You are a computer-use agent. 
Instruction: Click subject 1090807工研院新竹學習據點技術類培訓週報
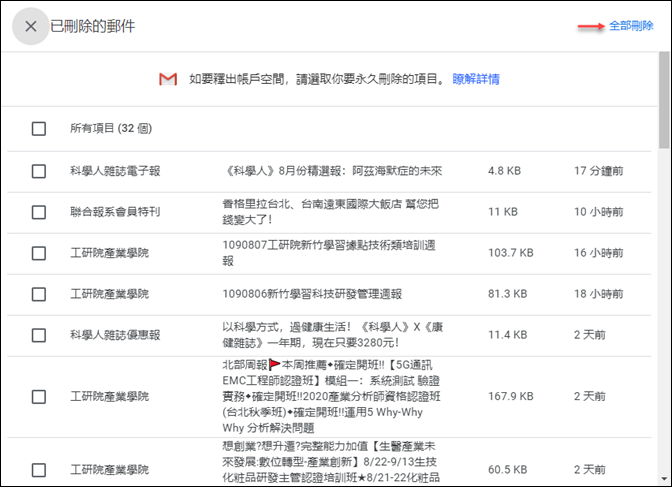tap(329, 253)
